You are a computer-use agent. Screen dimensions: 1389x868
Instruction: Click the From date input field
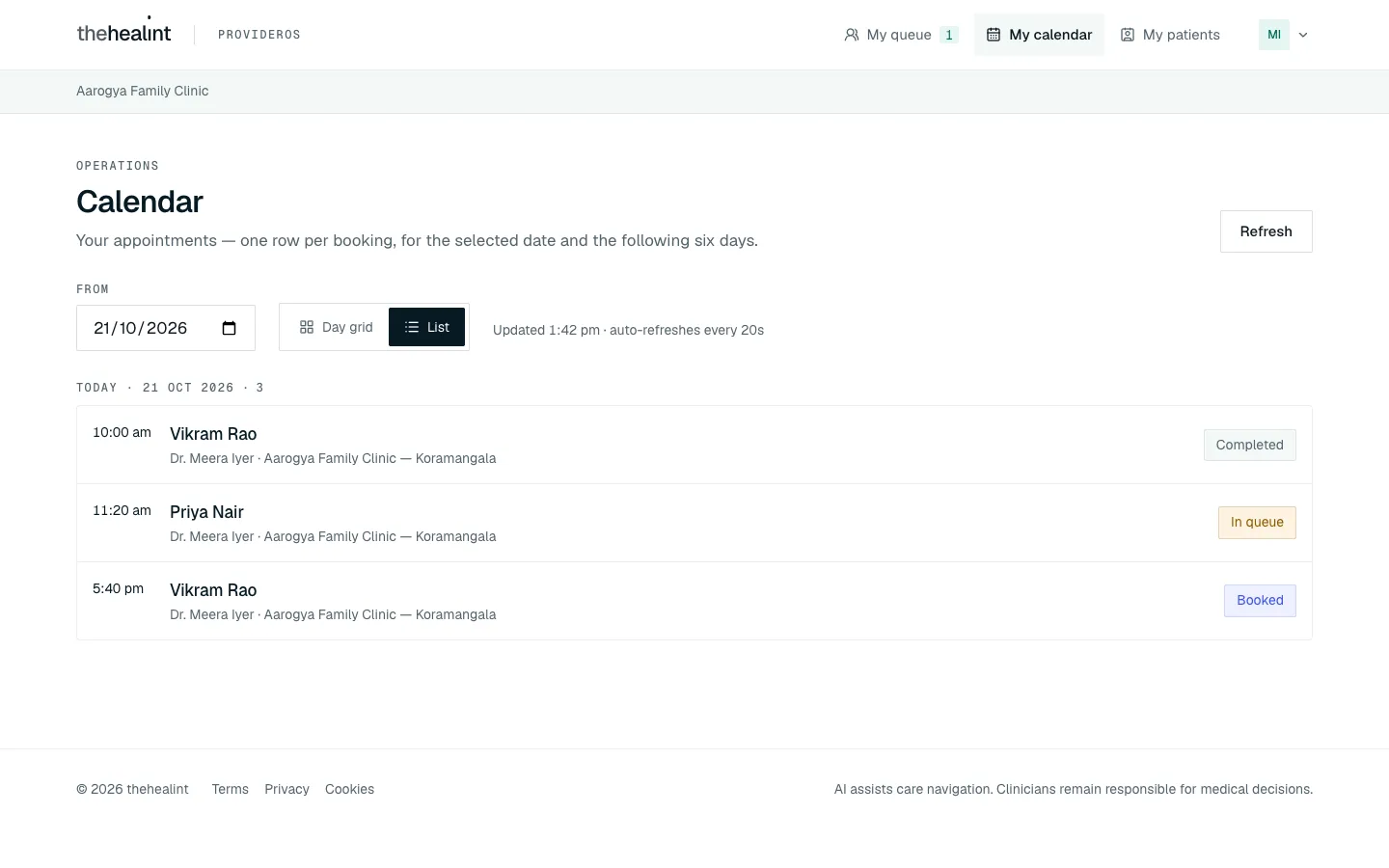[166, 328]
